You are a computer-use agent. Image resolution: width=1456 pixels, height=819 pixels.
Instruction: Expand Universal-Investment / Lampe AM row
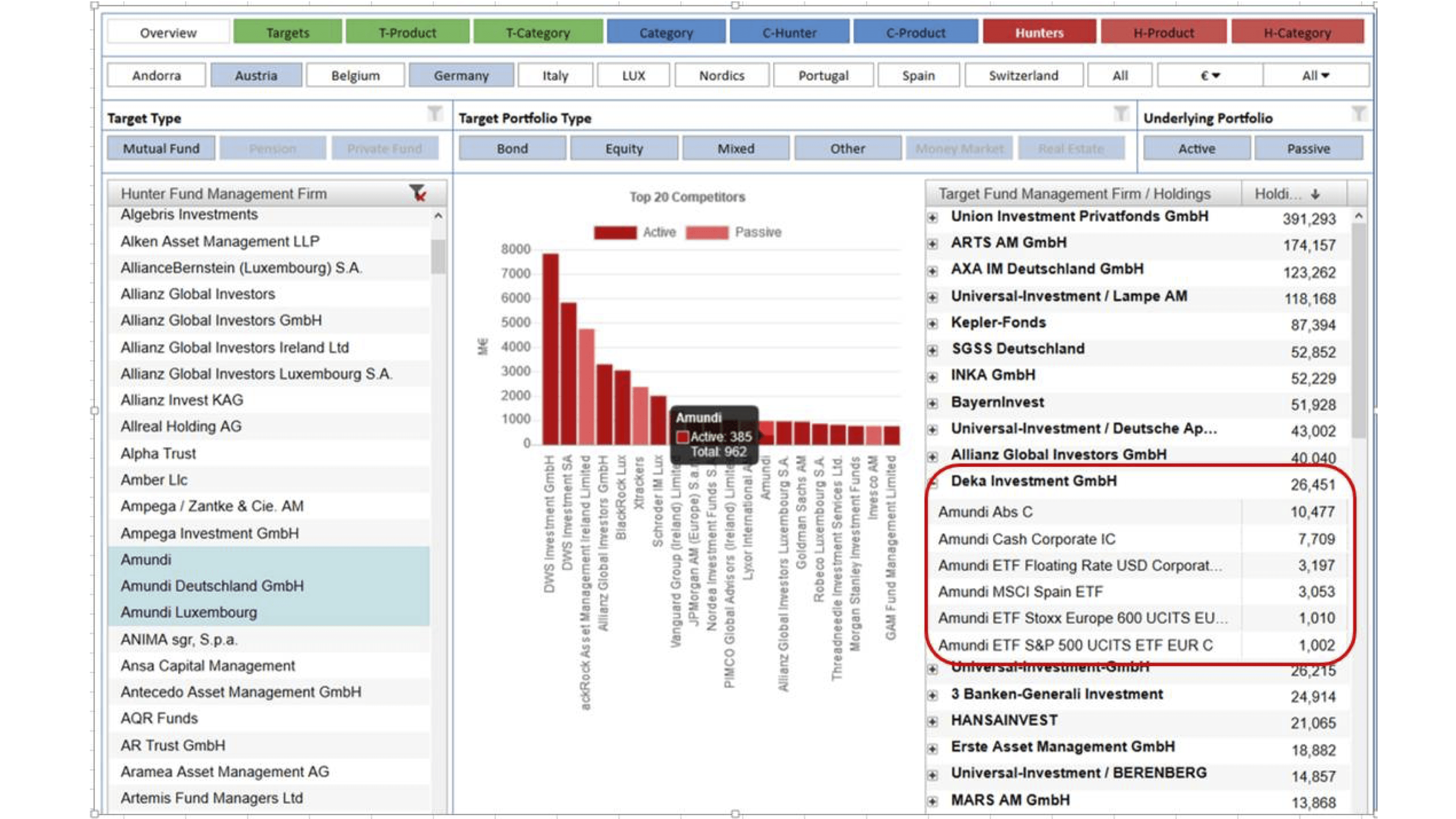pyautogui.click(x=933, y=297)
